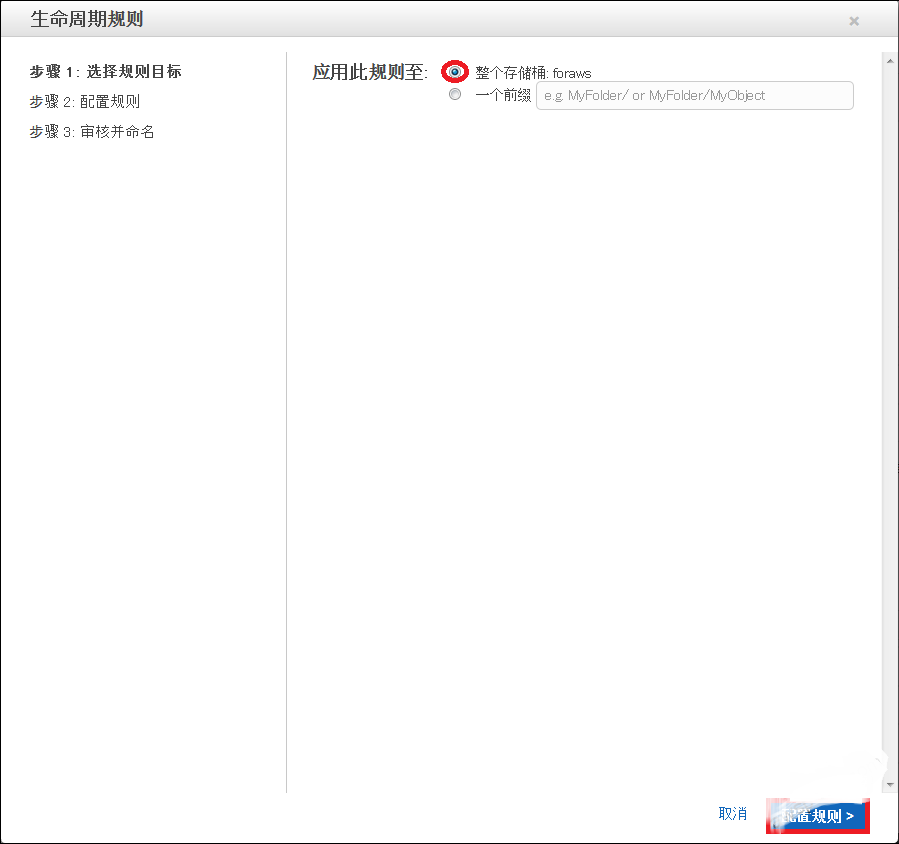Select the 整个存储桶 radio button
899x844 pixels.
pyautogui.click(x=455, y=72)
